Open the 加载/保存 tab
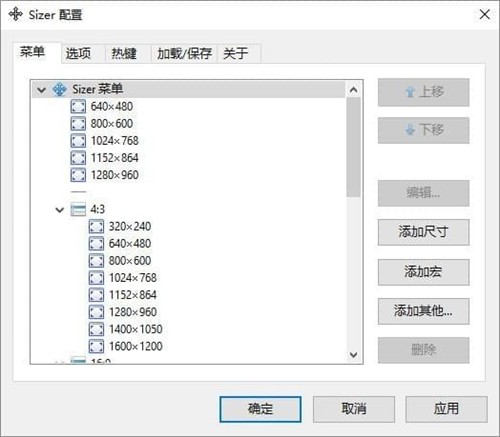500x437 pixels. point(184,53)
